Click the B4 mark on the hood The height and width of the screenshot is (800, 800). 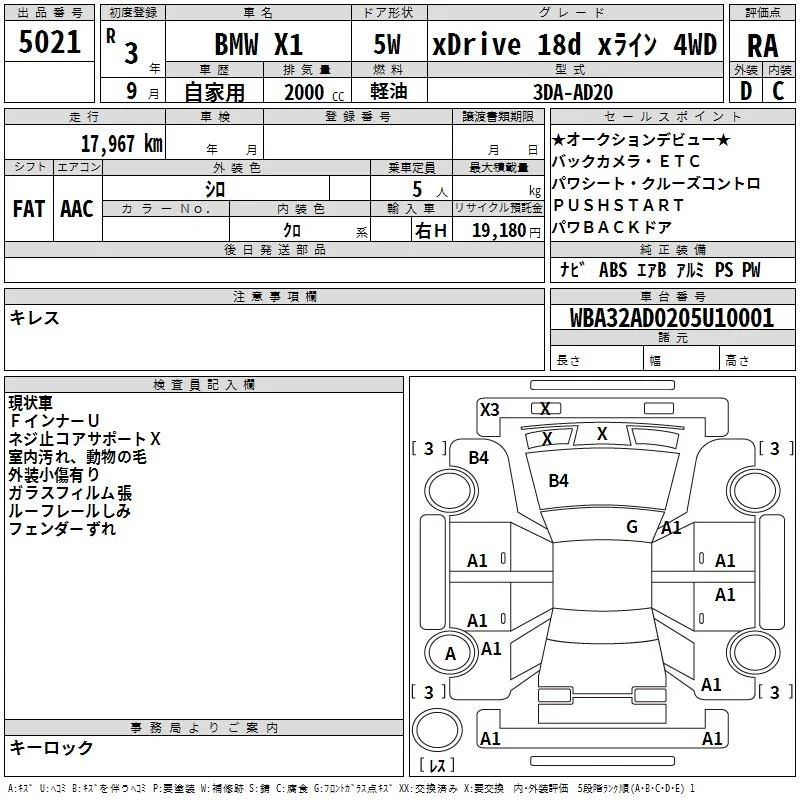558,481
